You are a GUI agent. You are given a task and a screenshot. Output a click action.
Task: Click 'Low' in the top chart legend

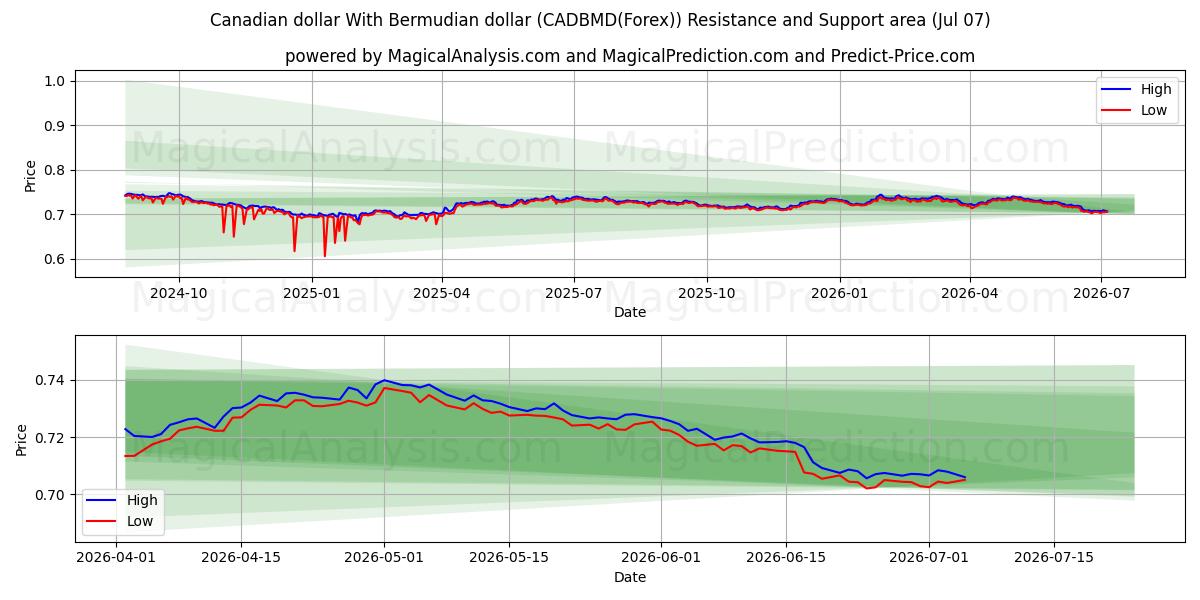coord(1155,110)
